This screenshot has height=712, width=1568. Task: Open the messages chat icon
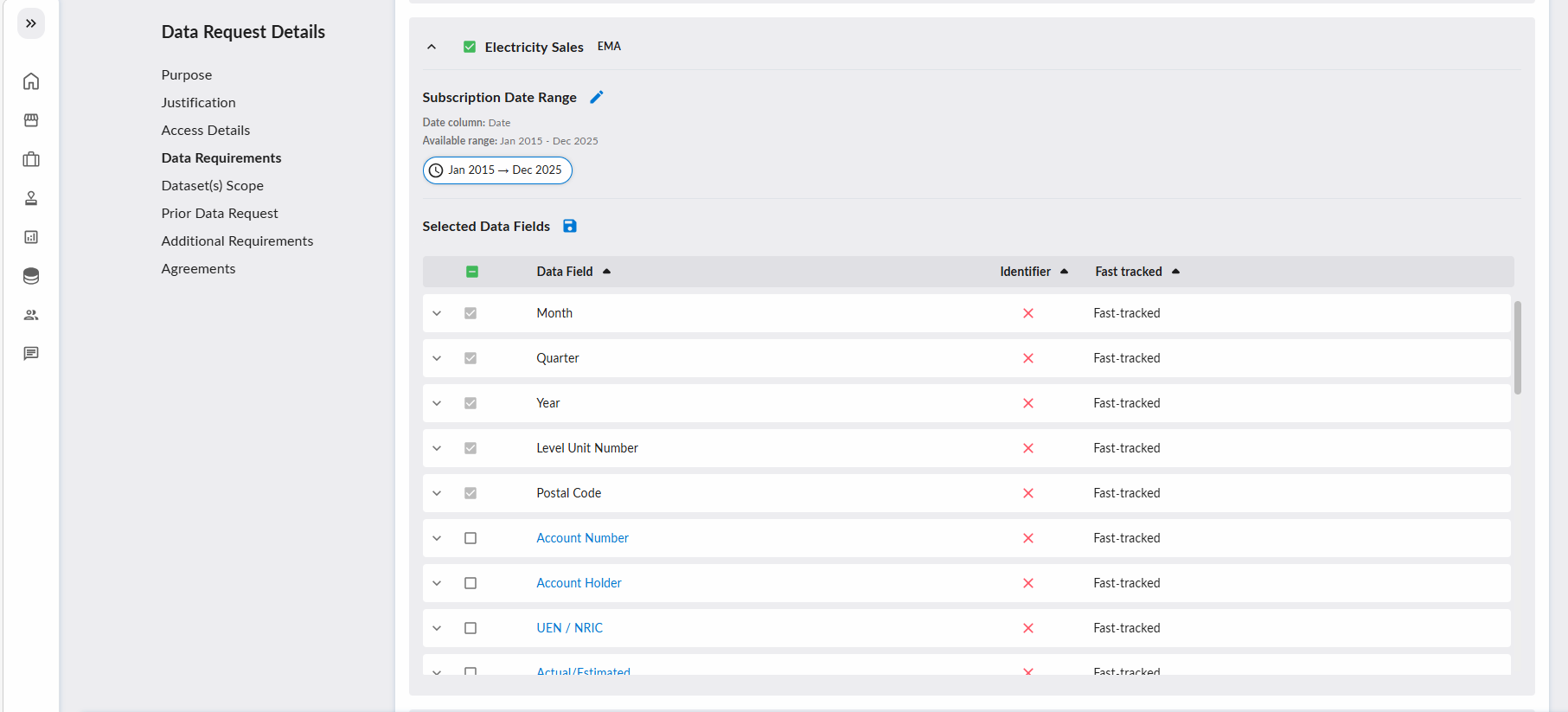pyautogui.click(x=31, y=353)
